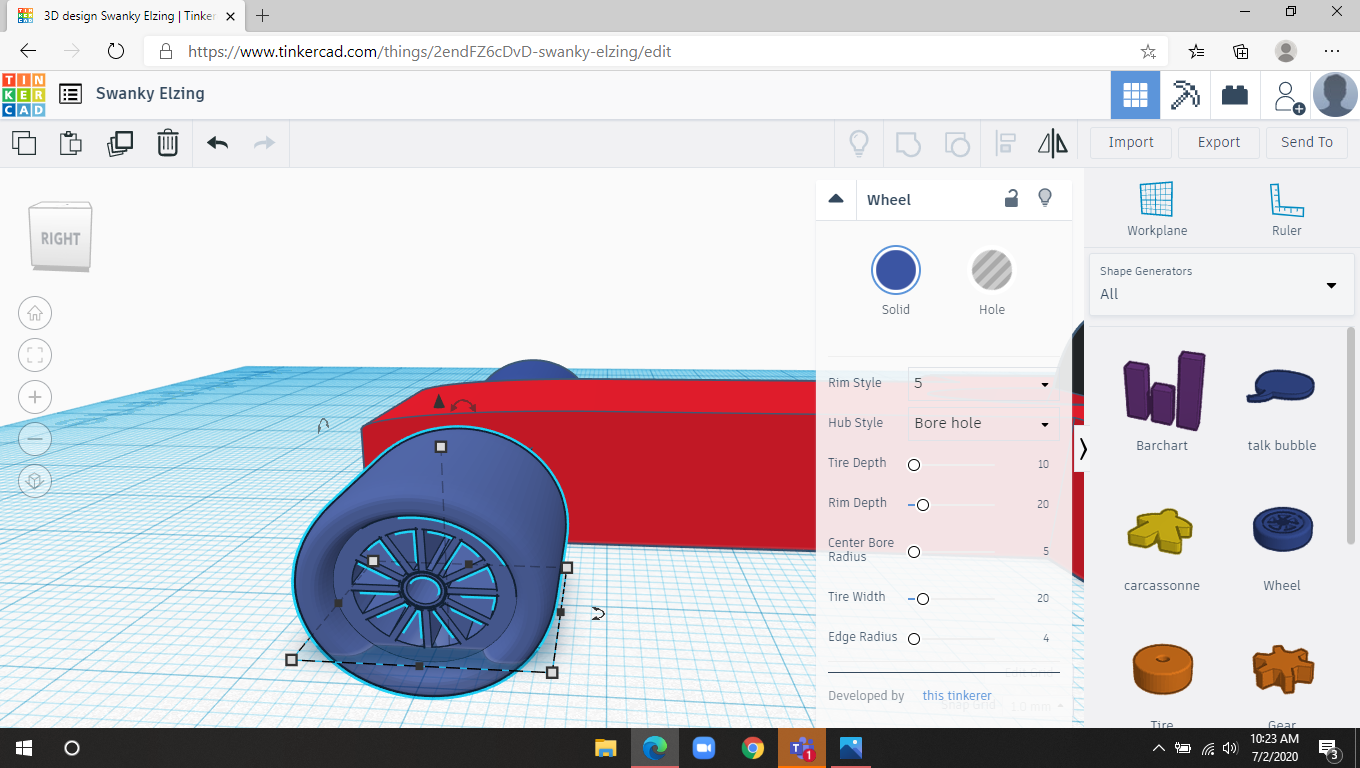This screenshot has height=768, width=1360.
Task: Select the Barchart shape generator
Action: click(x=1162, y=402)
